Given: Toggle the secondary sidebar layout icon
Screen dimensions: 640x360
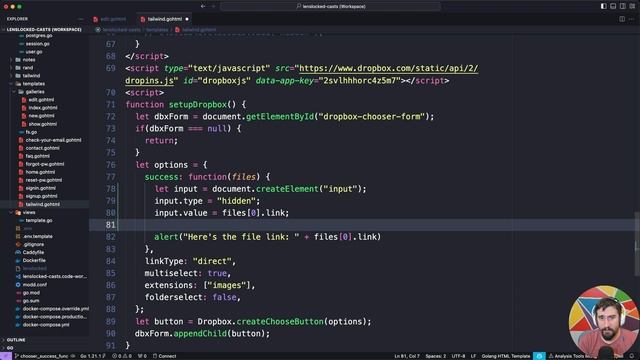Looking at the screenshot, I should (622, 6).
